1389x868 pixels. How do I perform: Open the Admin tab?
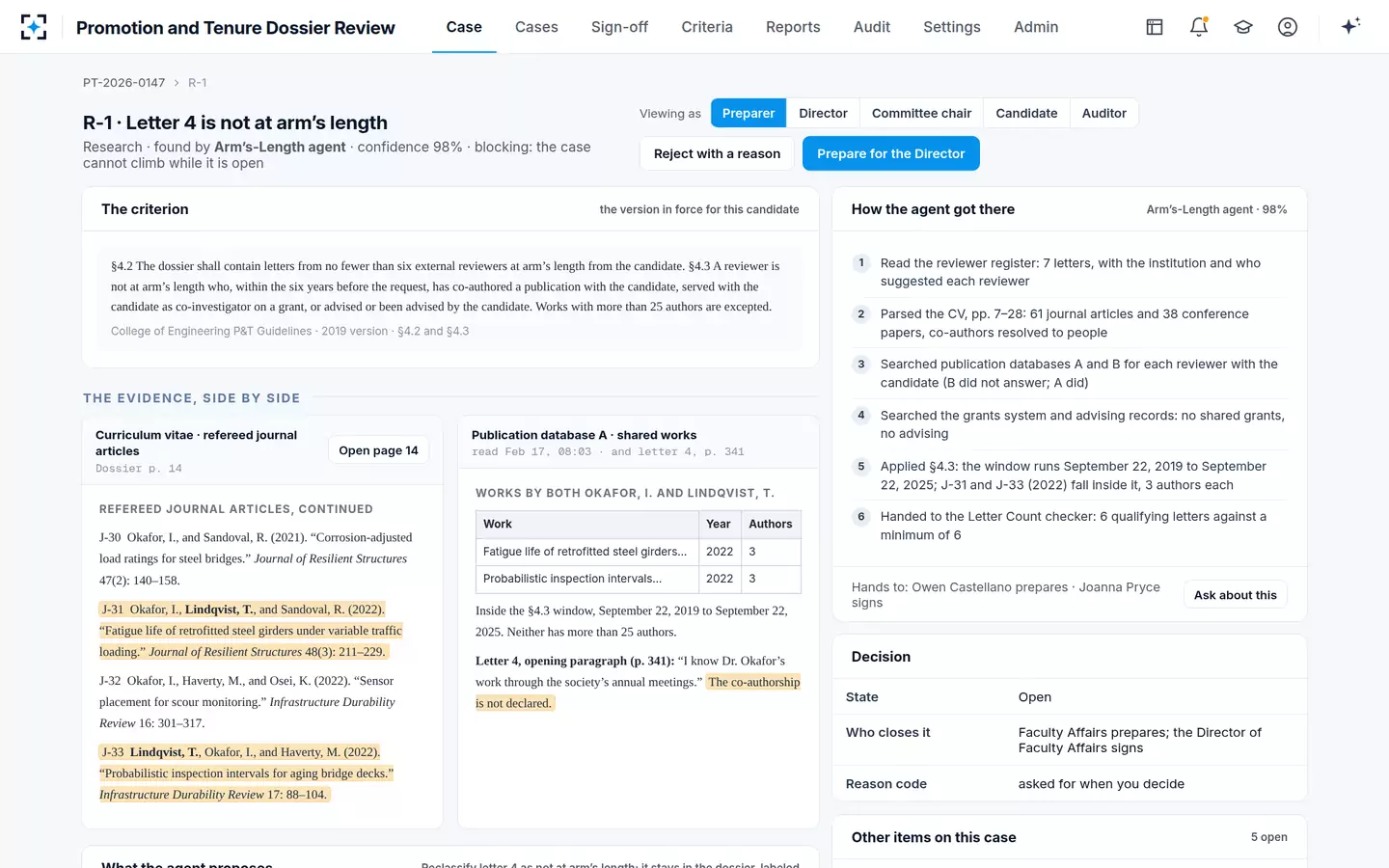click(1036, 27)
